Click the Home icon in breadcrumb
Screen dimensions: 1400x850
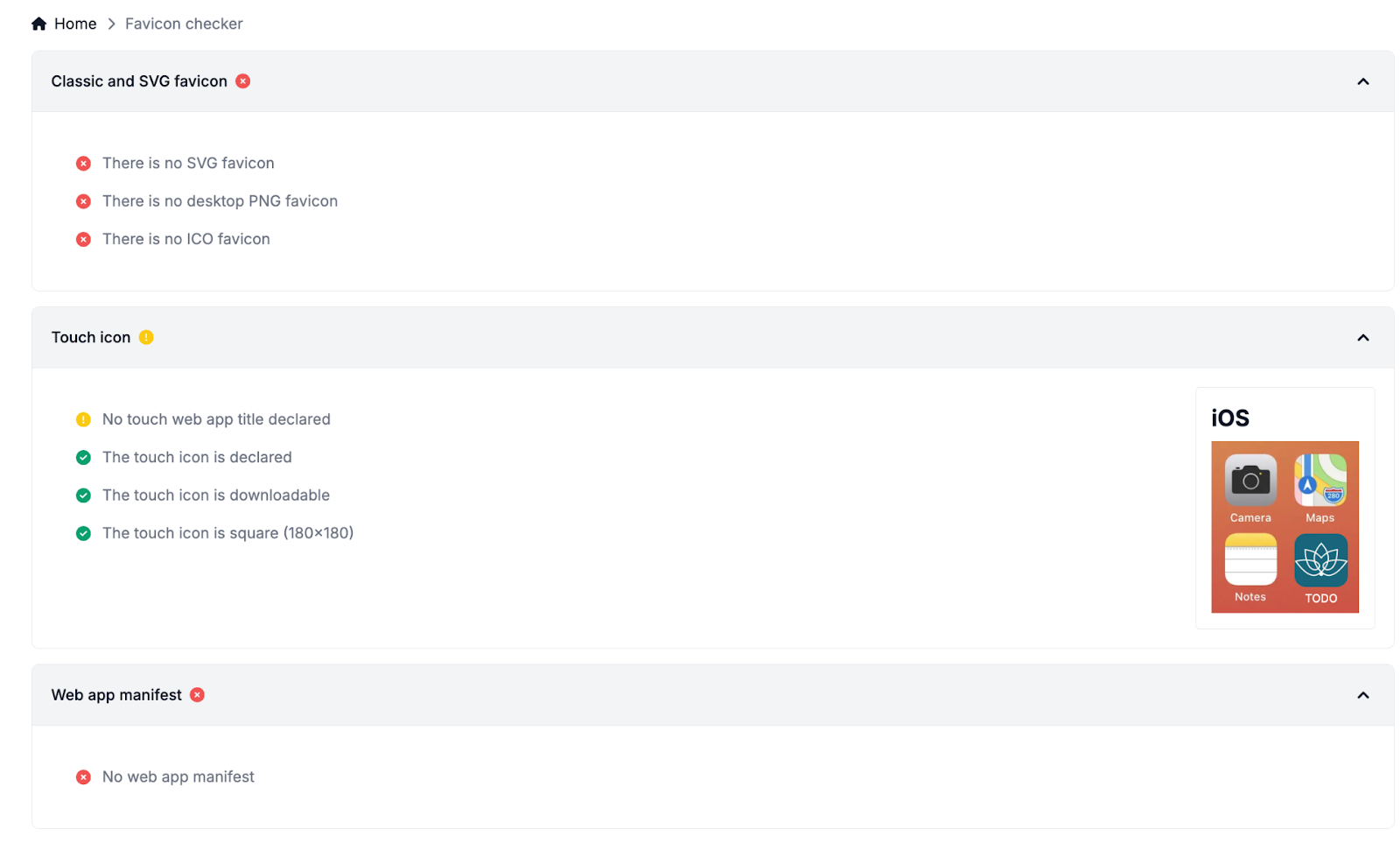coord(38,24)
